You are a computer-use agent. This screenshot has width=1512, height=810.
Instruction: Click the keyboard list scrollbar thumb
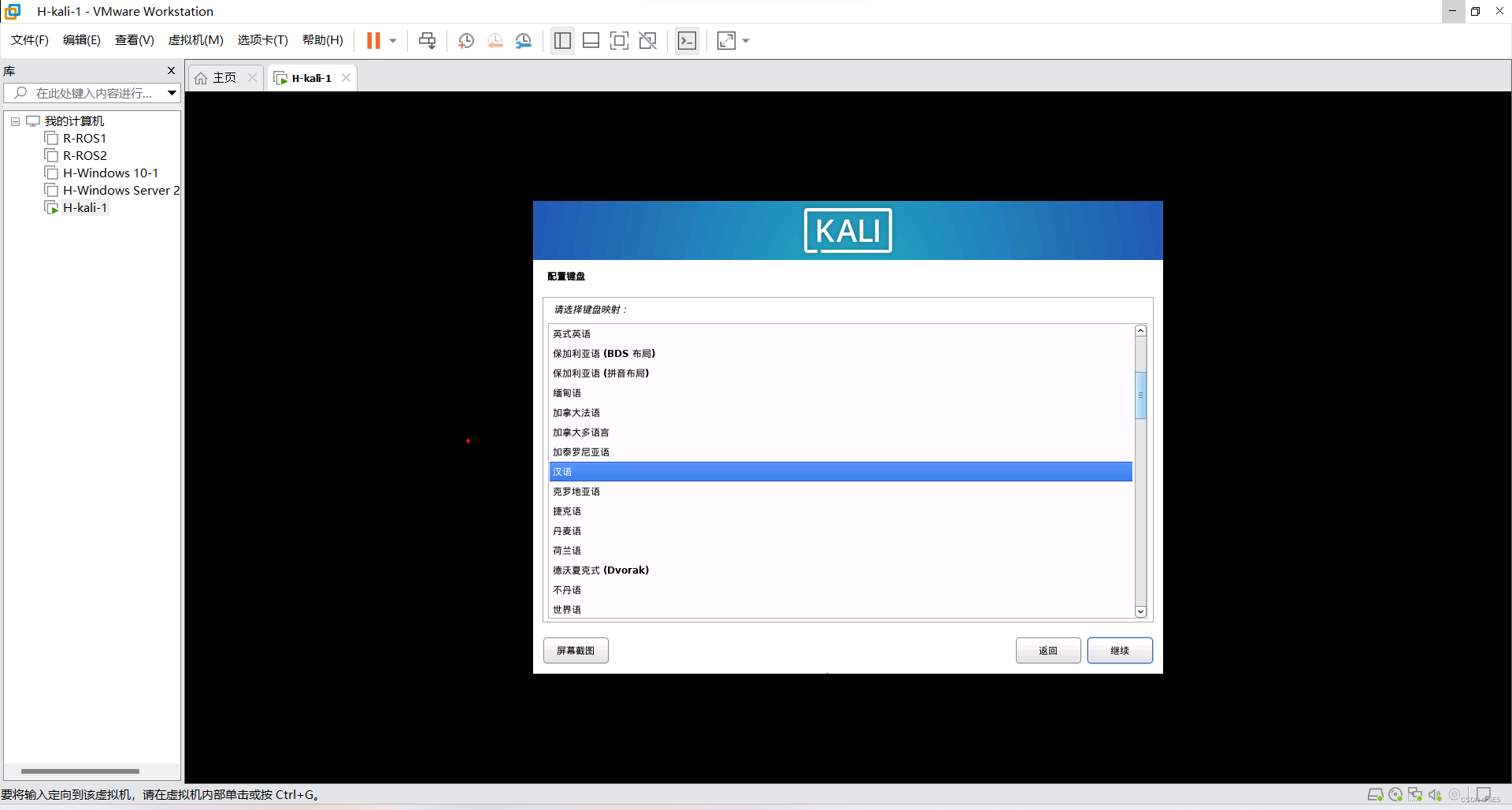click(1140, 396)
